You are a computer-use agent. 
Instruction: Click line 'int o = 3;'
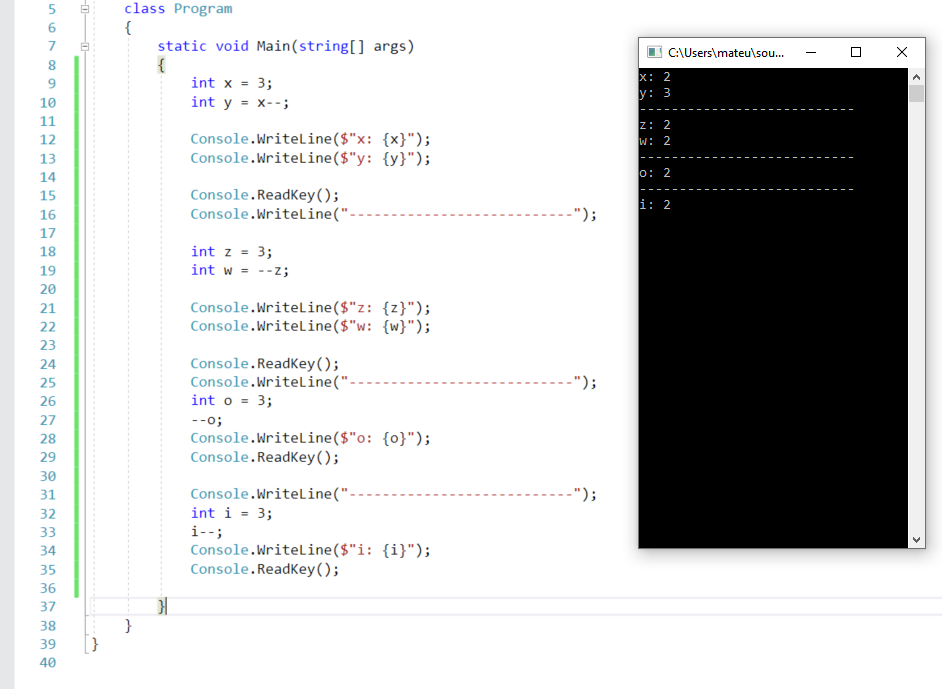(231, 401)
